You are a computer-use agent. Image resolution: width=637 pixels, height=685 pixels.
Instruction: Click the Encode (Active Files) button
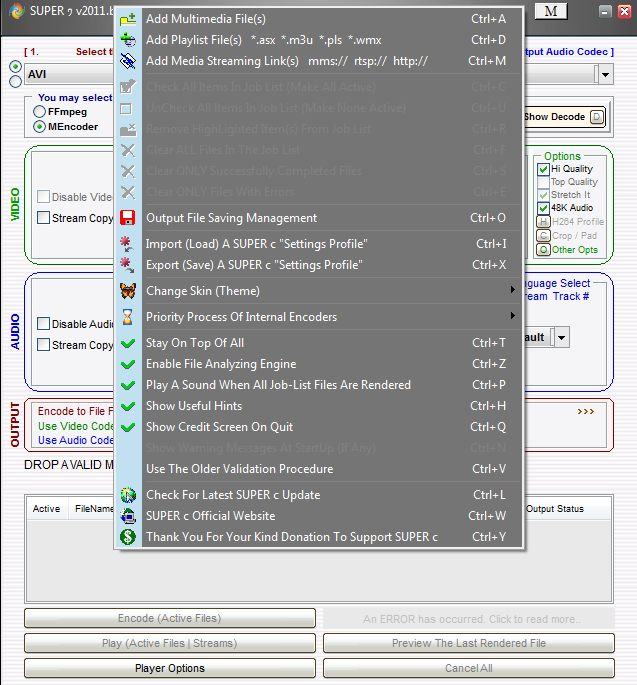(170, 618)
